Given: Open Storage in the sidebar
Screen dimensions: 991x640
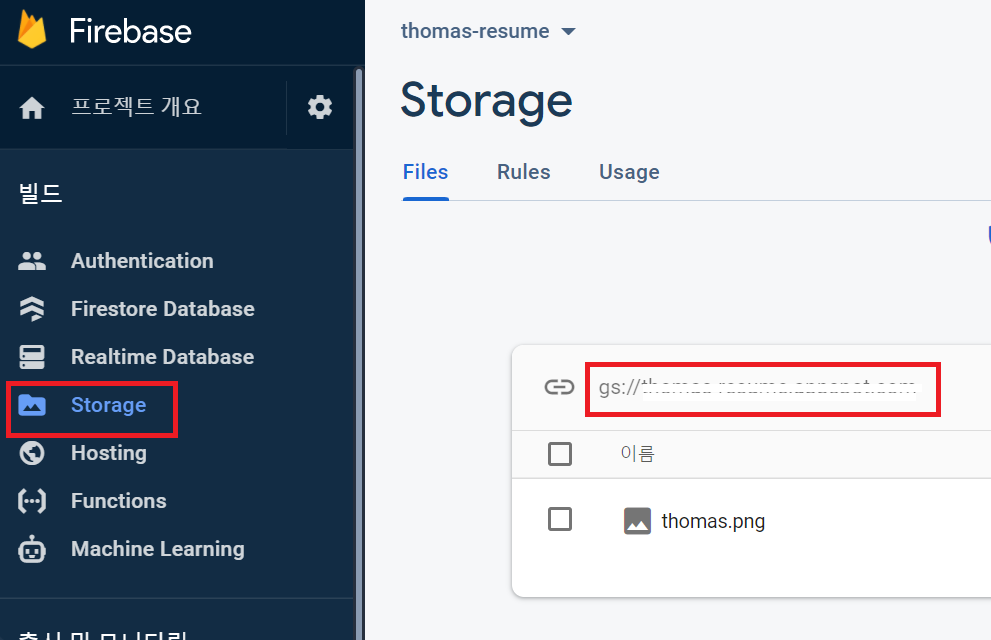Looking at the screenshot, I should coord(109,405).
